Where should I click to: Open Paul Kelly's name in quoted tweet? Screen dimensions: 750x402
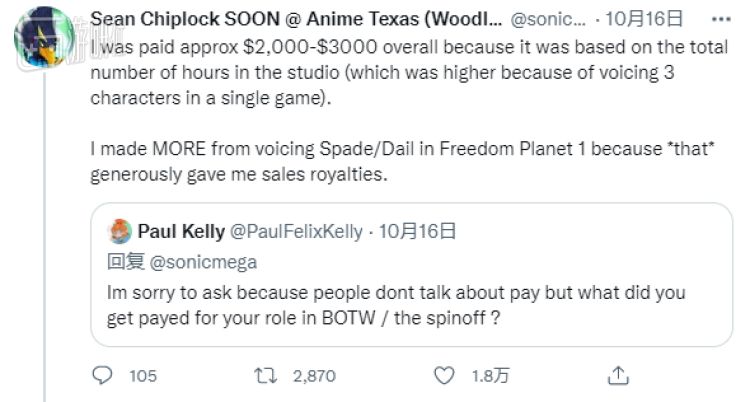(x=181, y=232)
